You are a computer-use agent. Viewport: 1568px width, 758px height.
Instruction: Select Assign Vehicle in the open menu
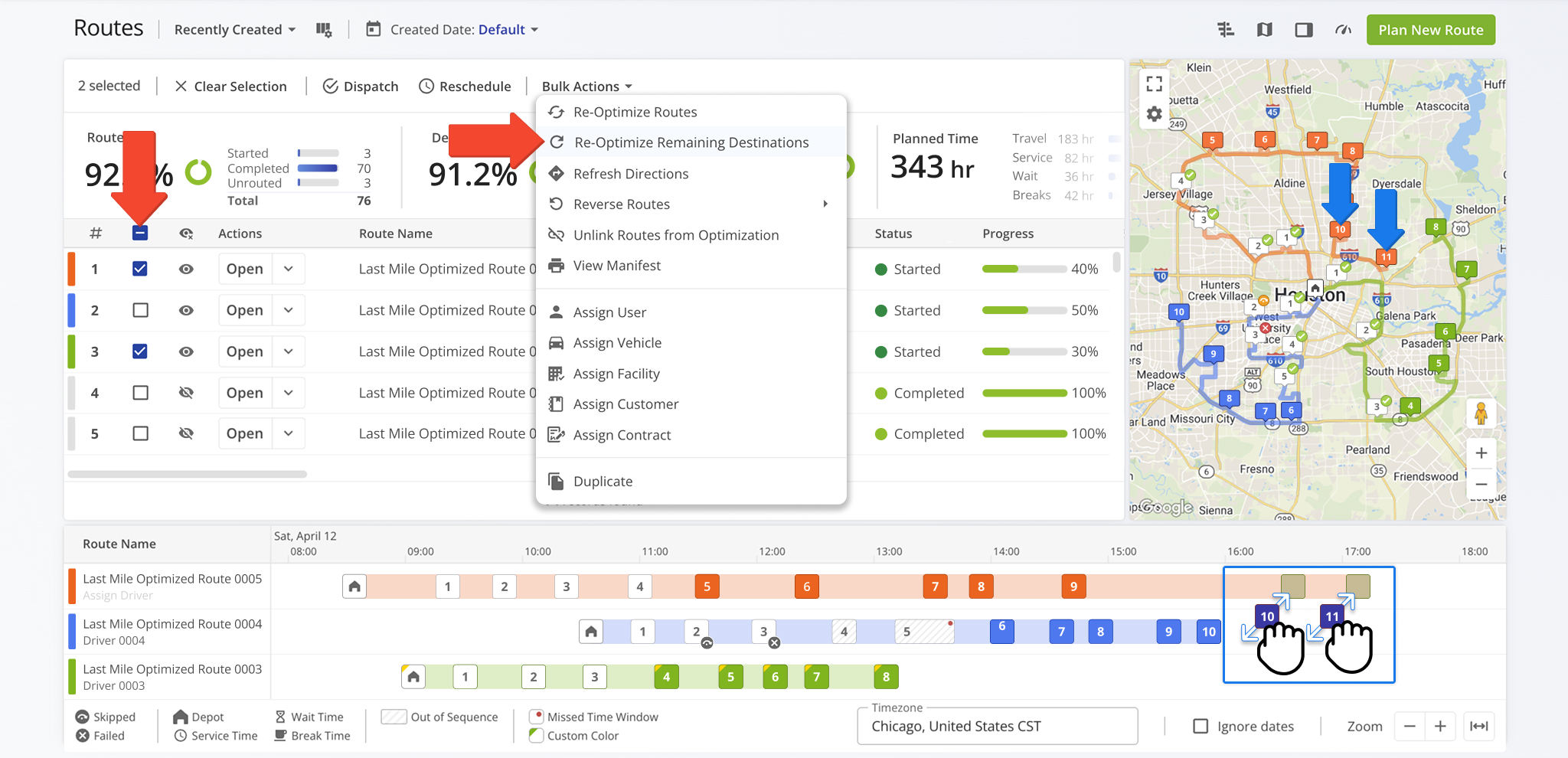[618, 342]
